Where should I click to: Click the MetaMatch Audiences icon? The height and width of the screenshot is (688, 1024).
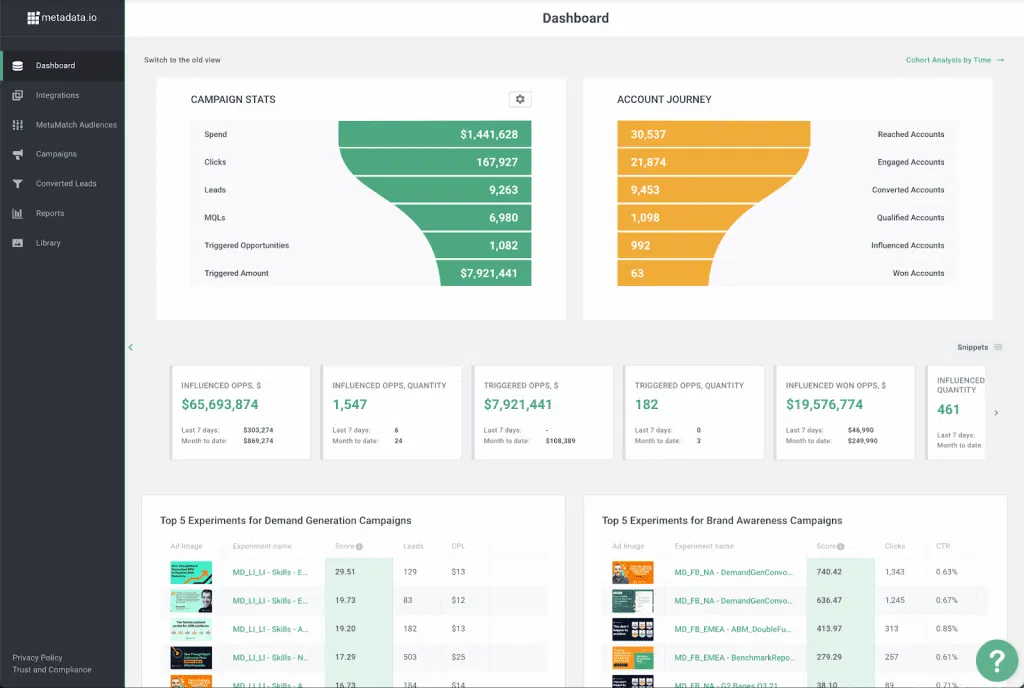coord(18,125)
